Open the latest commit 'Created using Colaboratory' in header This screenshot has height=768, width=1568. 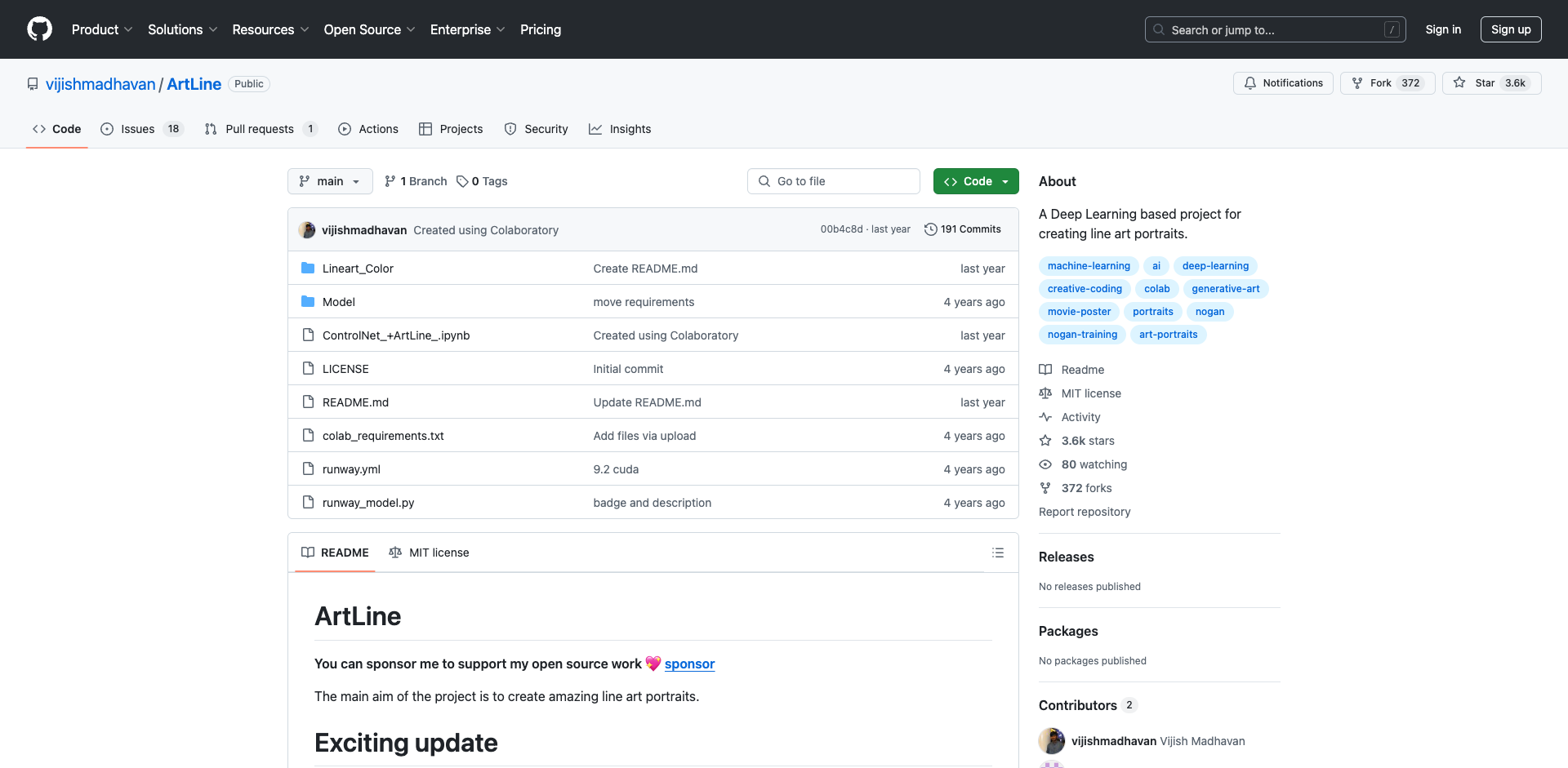pyautogui.click(x=486, y=230)
